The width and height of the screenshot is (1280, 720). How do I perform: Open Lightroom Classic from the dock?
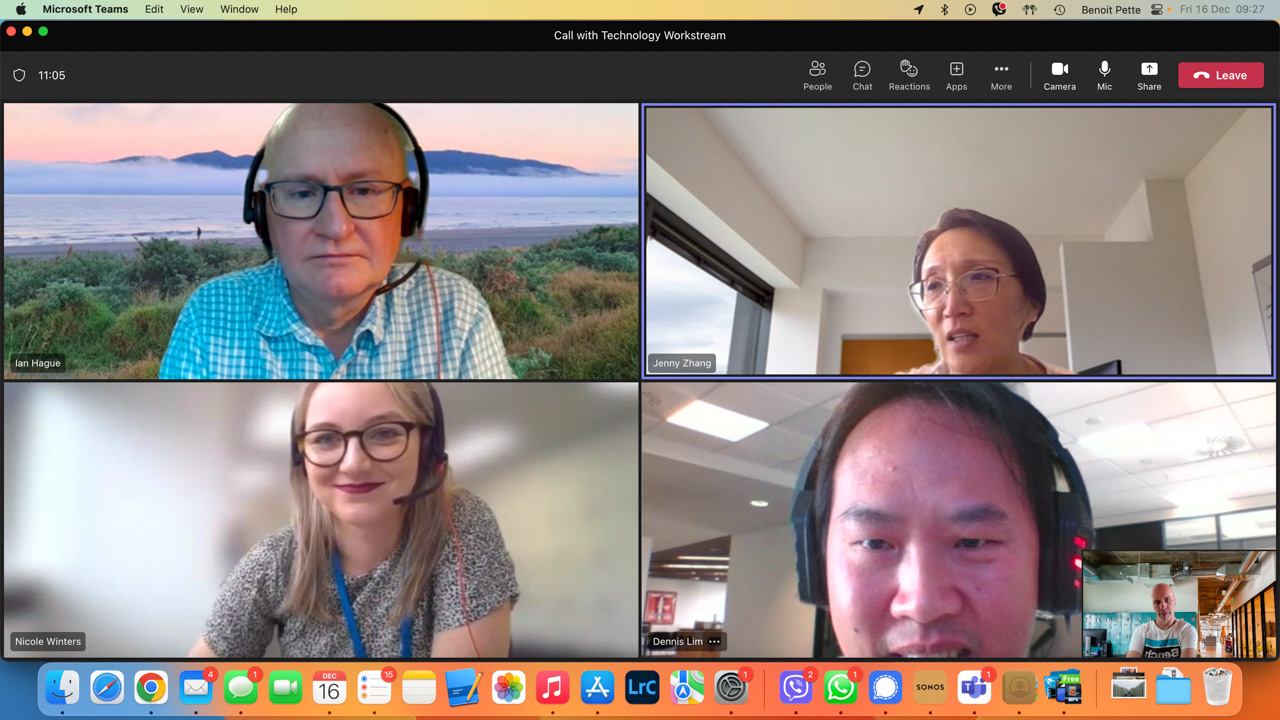click(x=641, y=688)
